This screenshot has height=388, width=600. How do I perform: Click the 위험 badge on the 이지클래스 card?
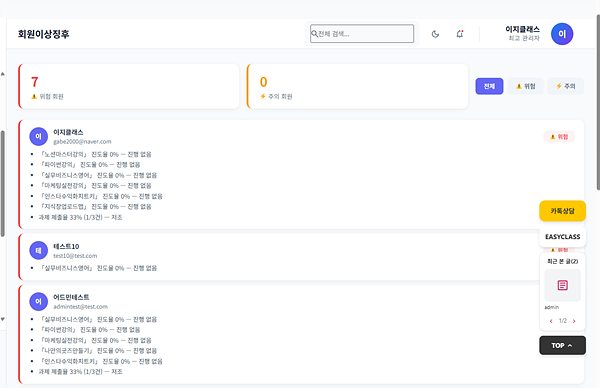click(559, 137)
